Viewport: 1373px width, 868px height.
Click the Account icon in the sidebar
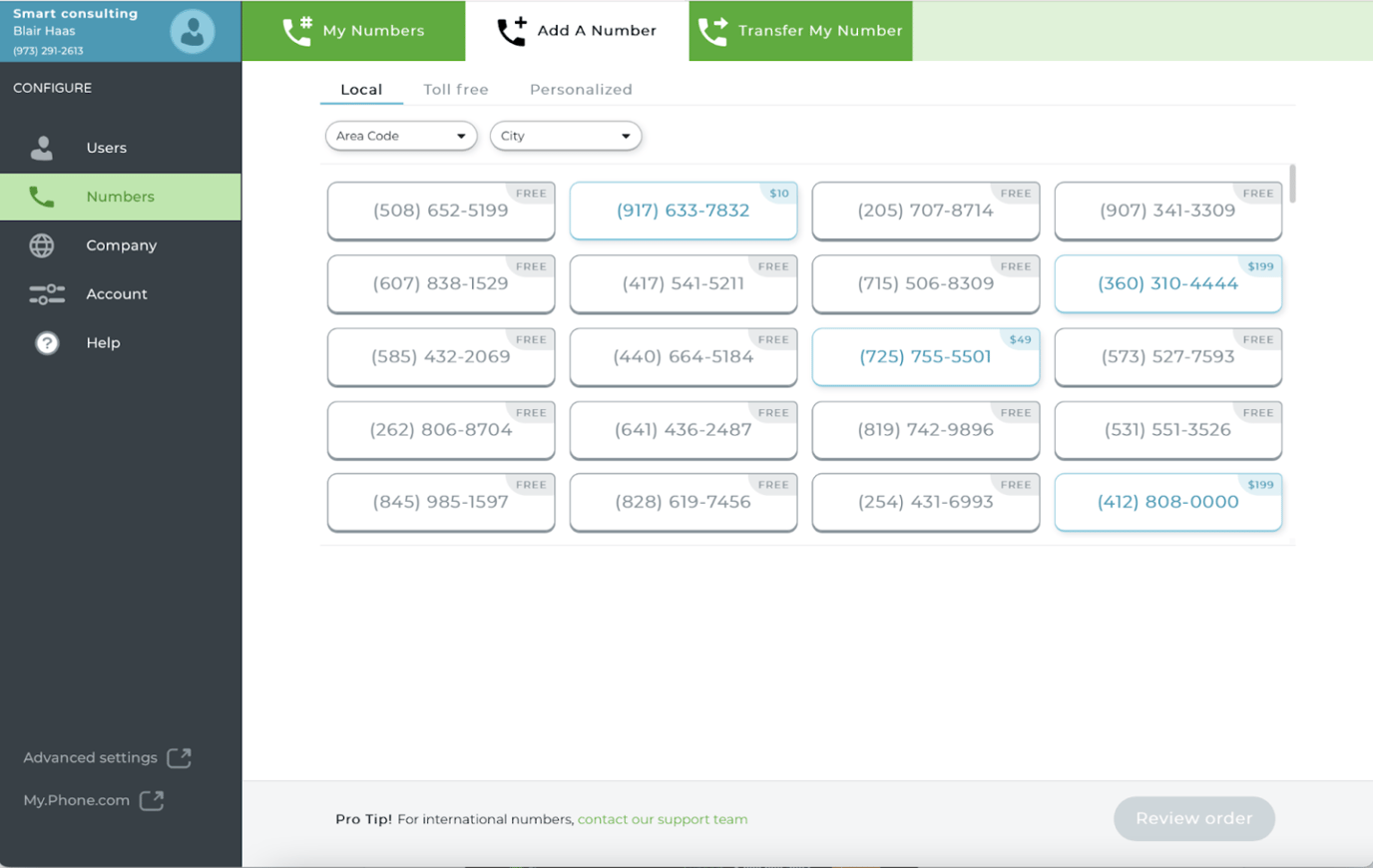coord(46,294)
